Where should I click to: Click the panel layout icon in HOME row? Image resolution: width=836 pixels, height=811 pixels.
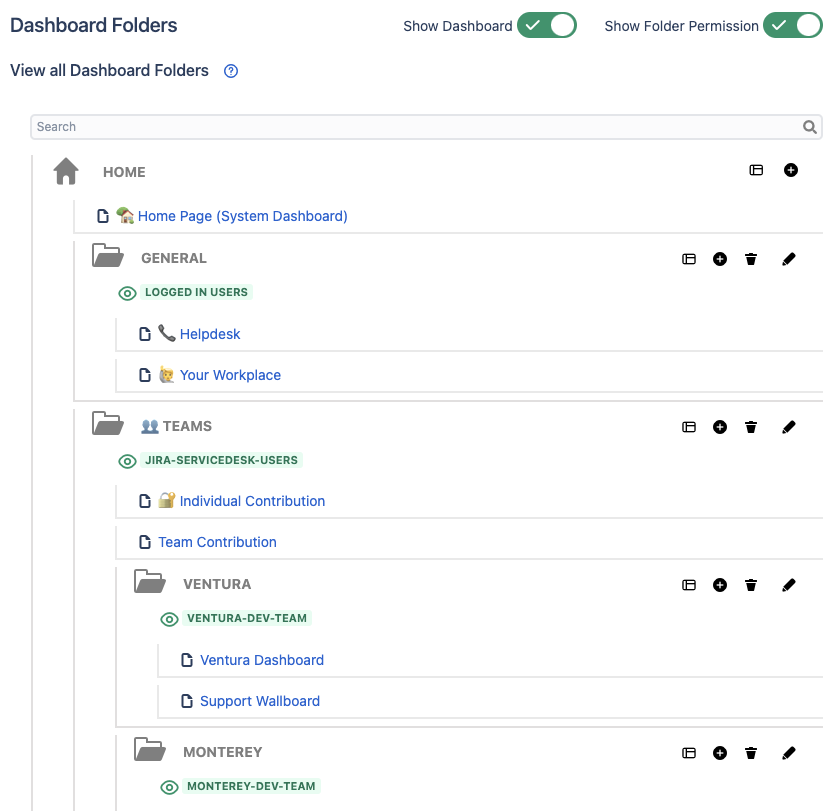point(756,171)
